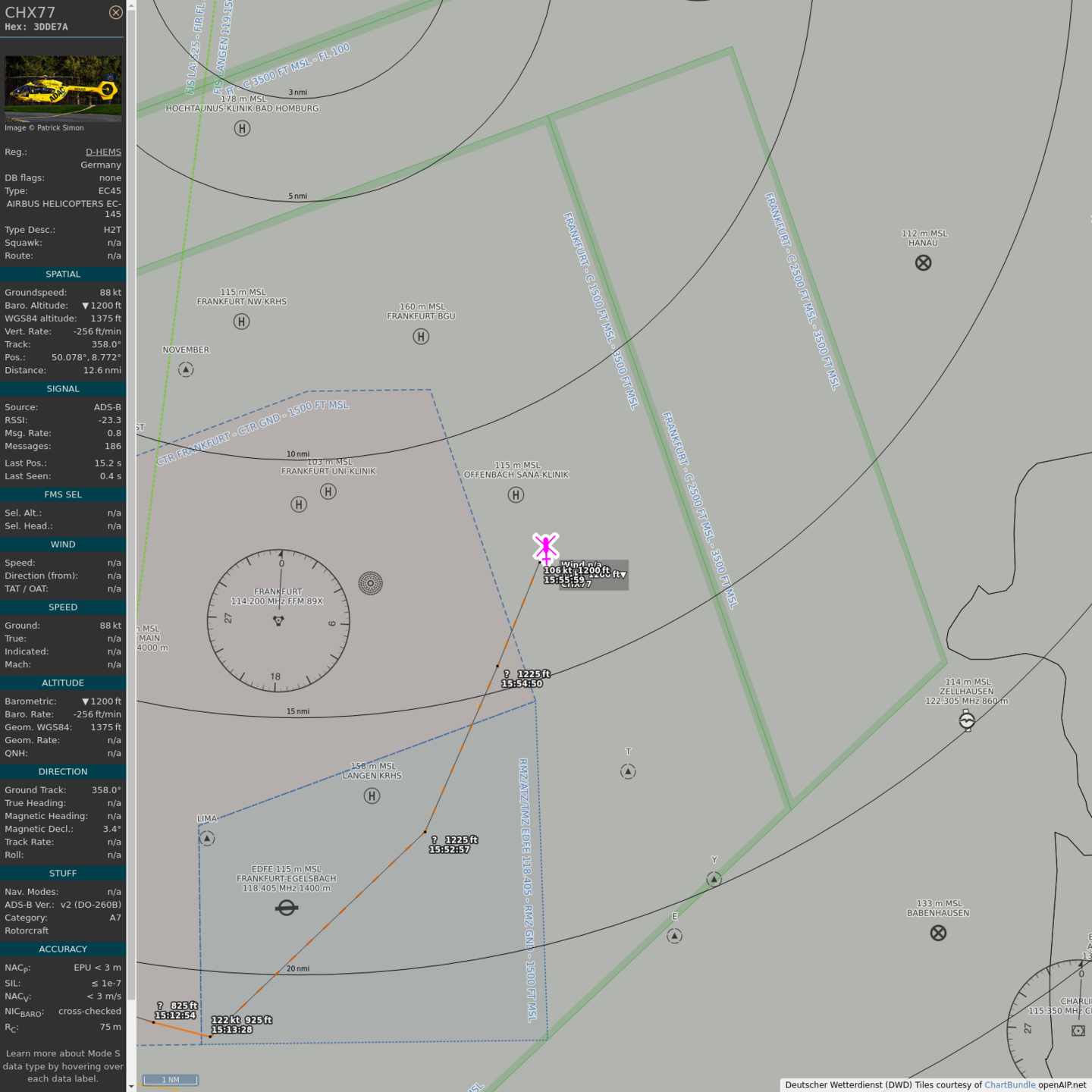This screenshot has width=1092, height=1092.
Task: Click the Langen KRHS helipad icon
Action: point(372,795)
